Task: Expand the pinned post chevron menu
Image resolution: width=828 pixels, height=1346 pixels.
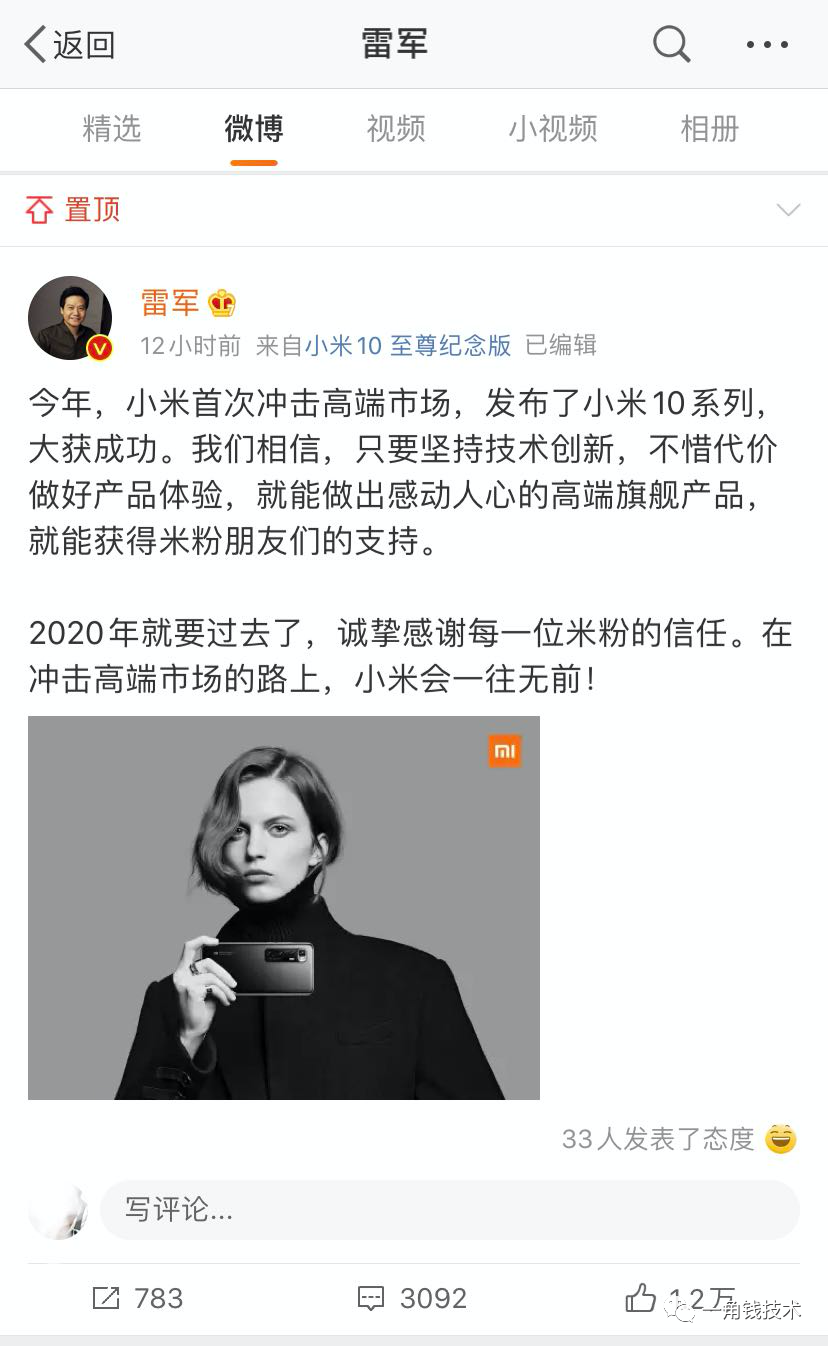Action: 789,209
